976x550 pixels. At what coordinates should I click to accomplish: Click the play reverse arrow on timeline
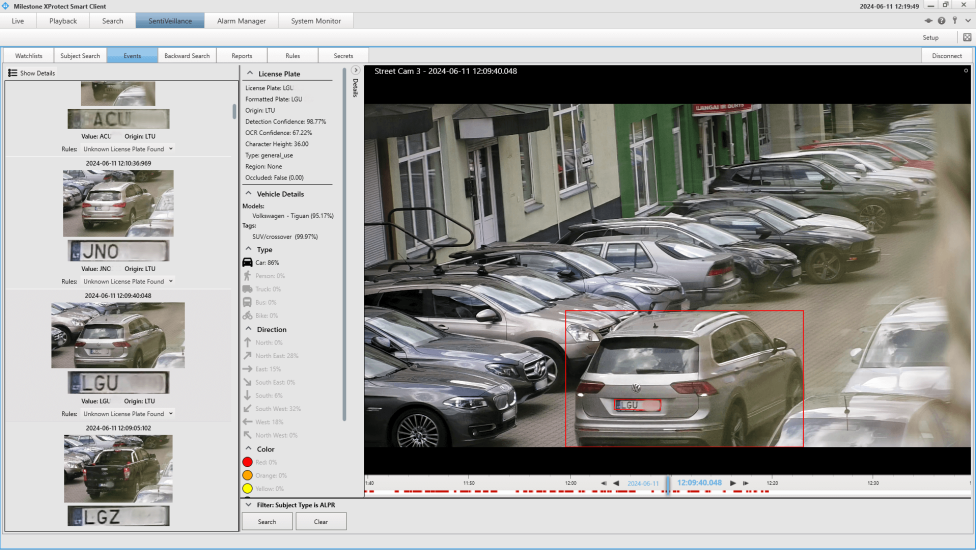click(x=616, y=483)
